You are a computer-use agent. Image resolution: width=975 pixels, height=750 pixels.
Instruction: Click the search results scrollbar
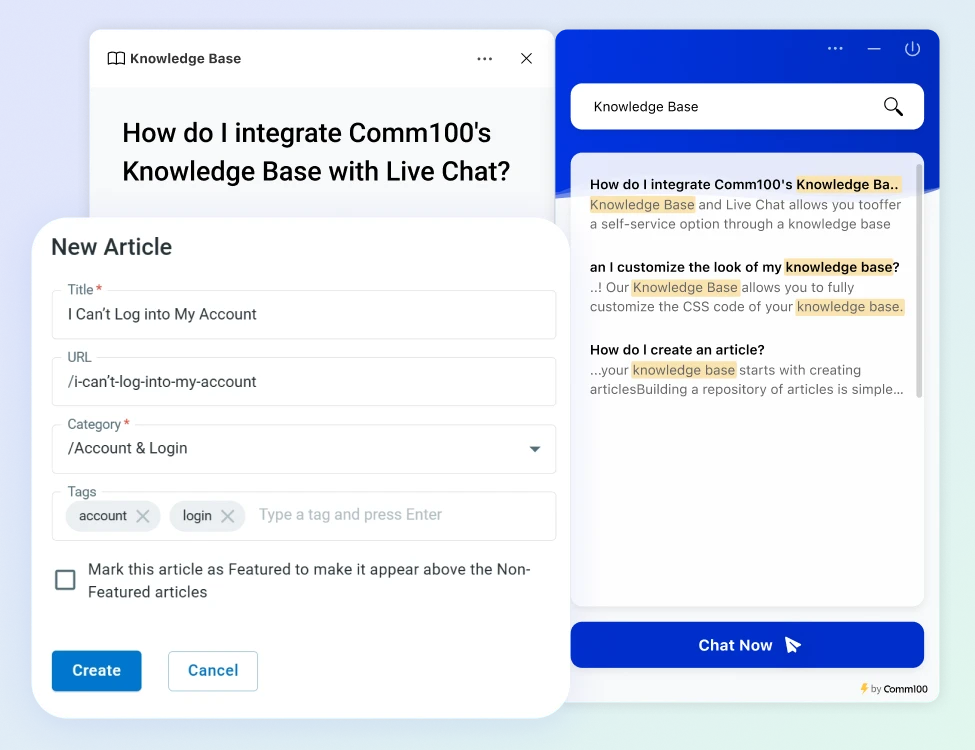coord(919,280)
